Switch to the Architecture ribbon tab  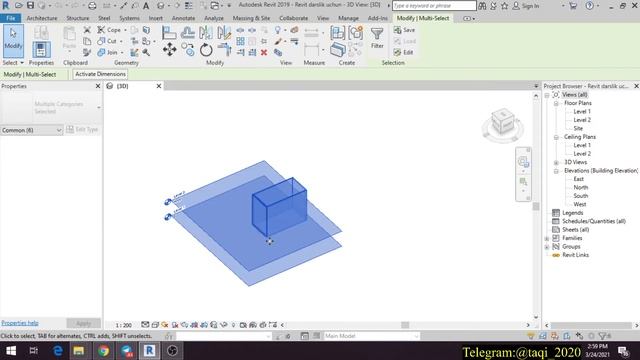42,18
